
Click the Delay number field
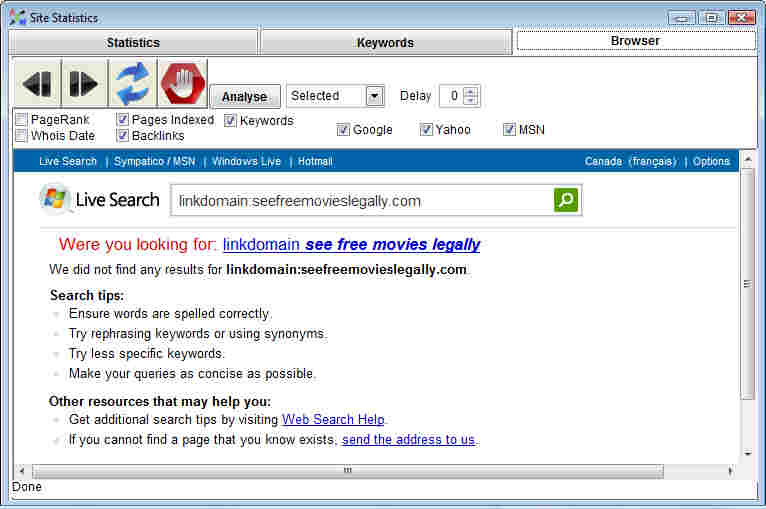point(451,96)
